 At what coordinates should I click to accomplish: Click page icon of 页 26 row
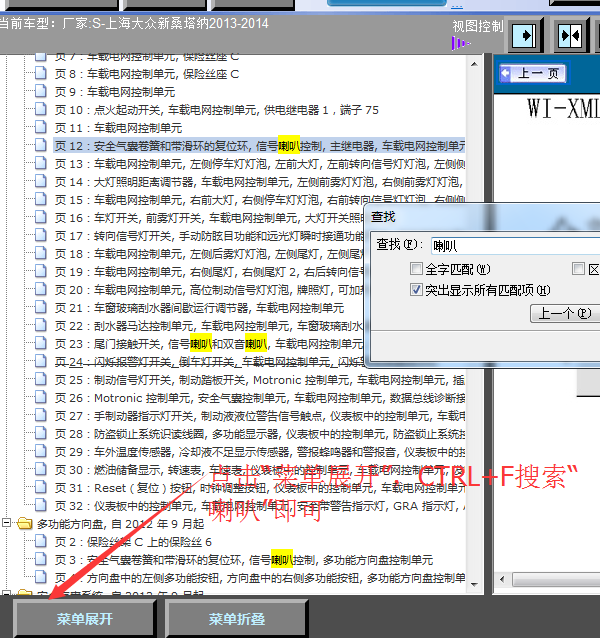[x=40, y=397]
